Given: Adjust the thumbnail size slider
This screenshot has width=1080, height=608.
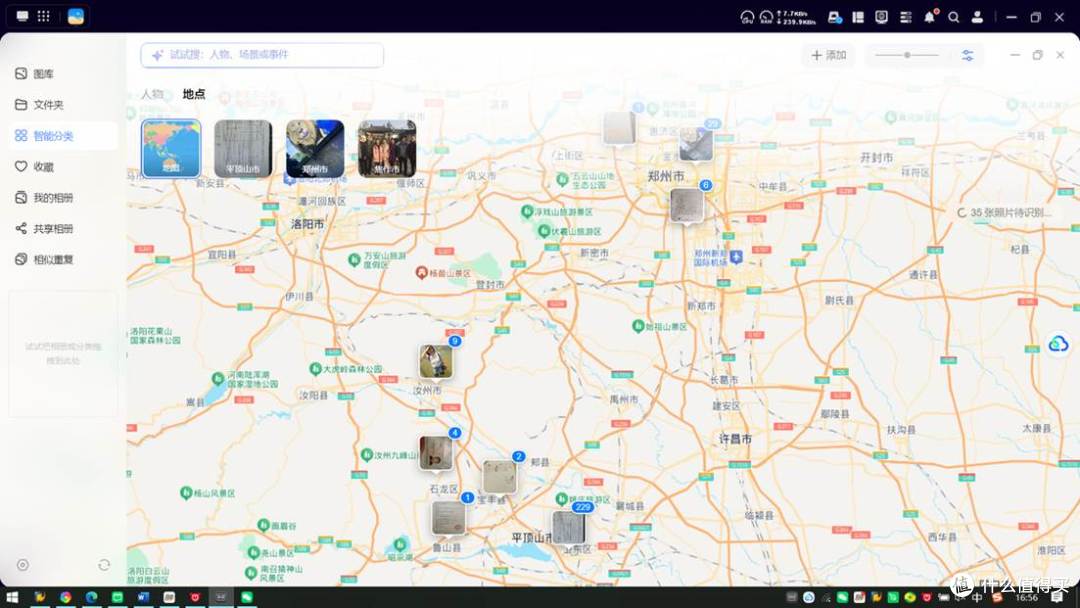Looking at the screenshot, I should (907, 55).
